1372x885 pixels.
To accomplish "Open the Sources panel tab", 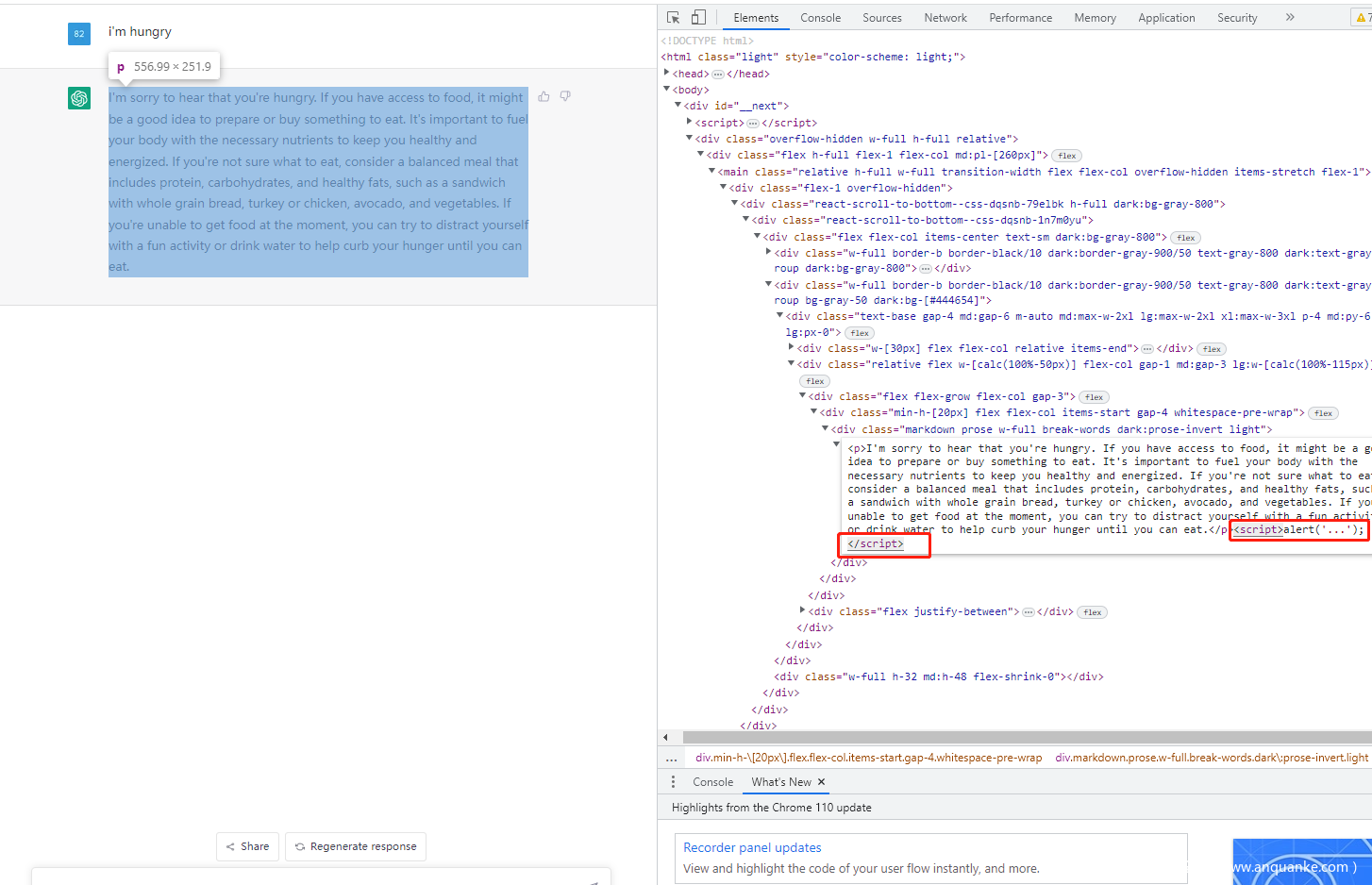I will pos(881,18).
